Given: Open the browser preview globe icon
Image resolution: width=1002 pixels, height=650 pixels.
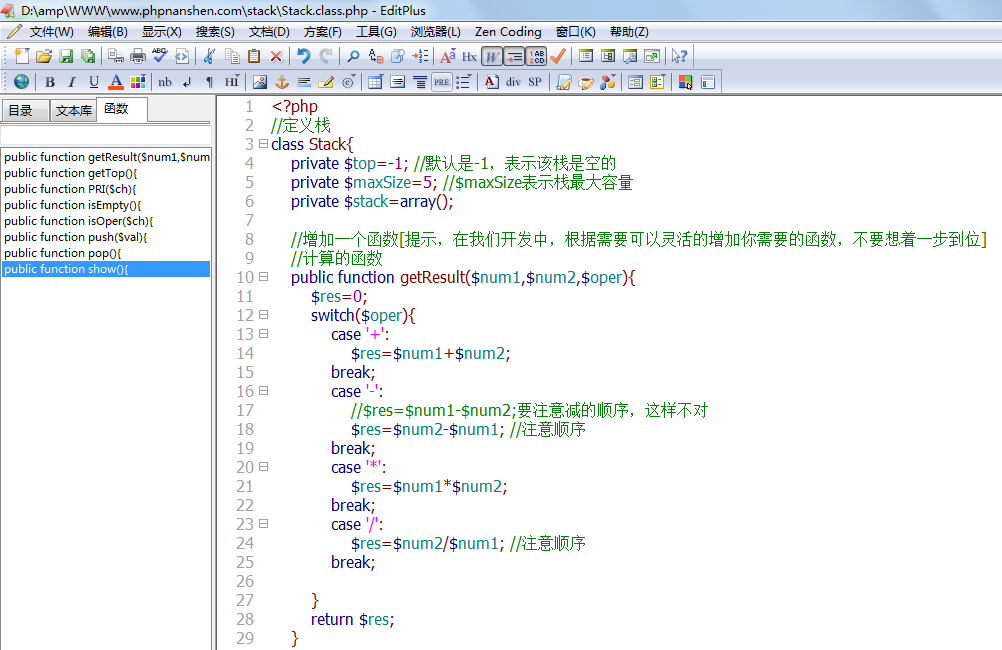Looking at the screenshot, I should point(21,82).
